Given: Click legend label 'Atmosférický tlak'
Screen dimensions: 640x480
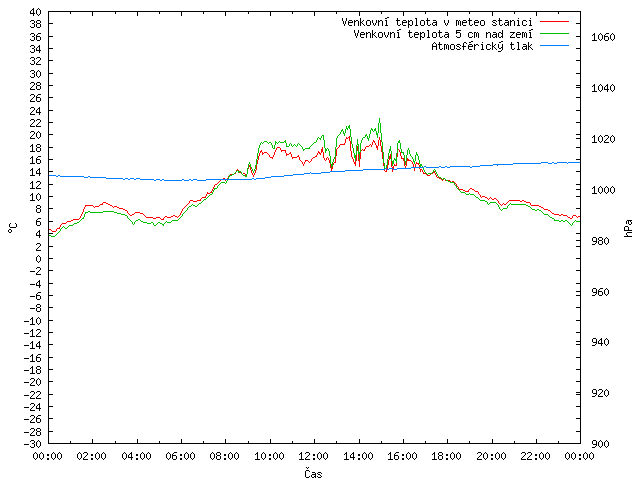Looking at the screenshot, I should pyautogui.click(x=482, y=46).
